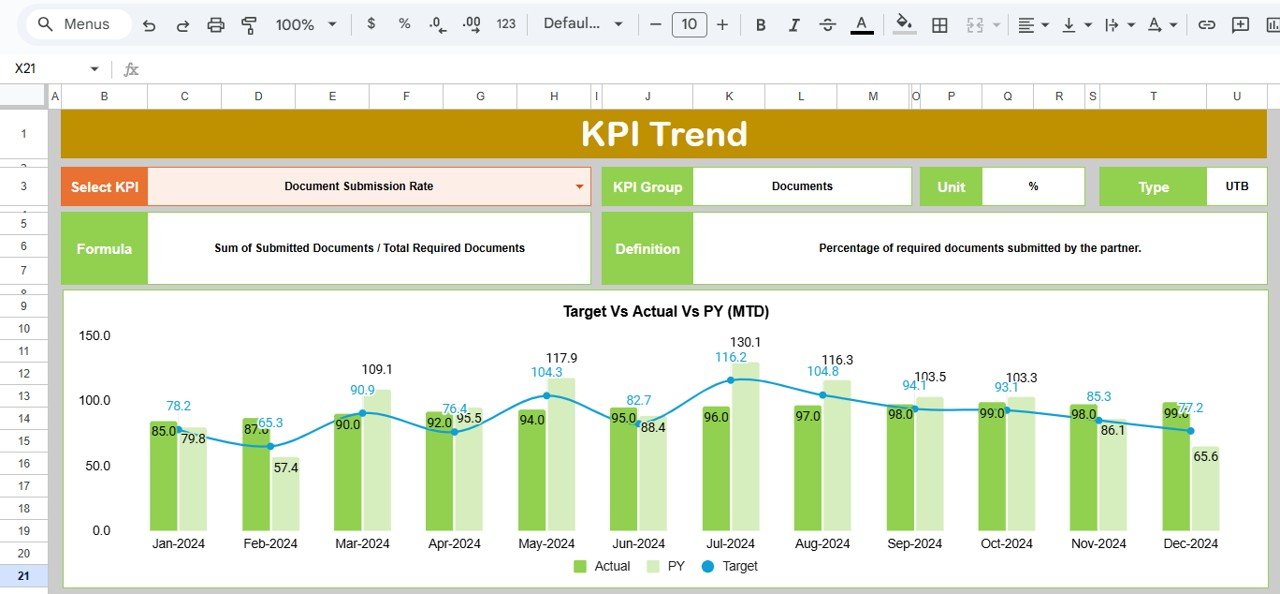Click the Borders icon

click(x=940, y=25)
